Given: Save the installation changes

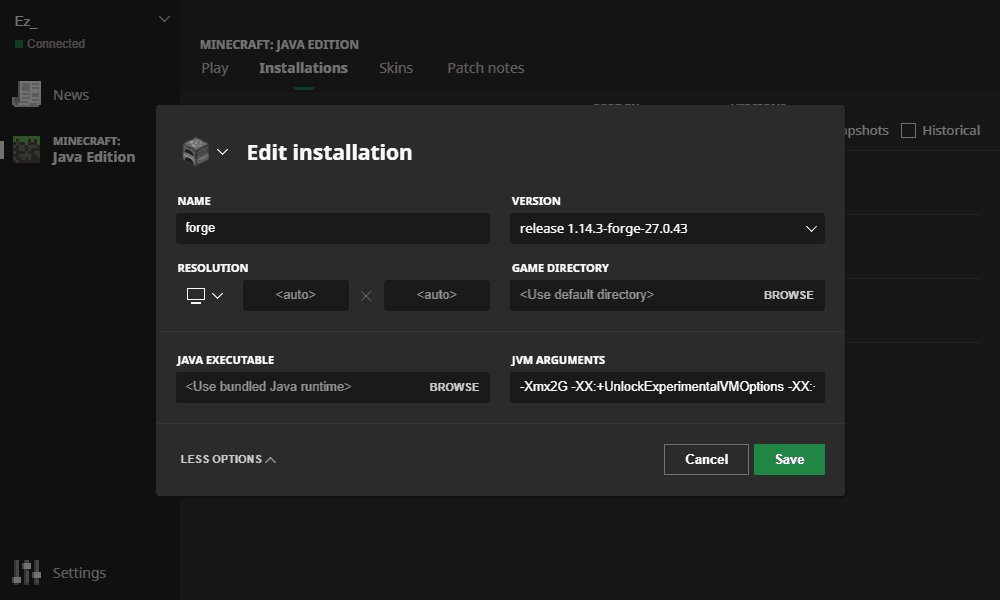Looking at the screenshot, I should point(790,459).
